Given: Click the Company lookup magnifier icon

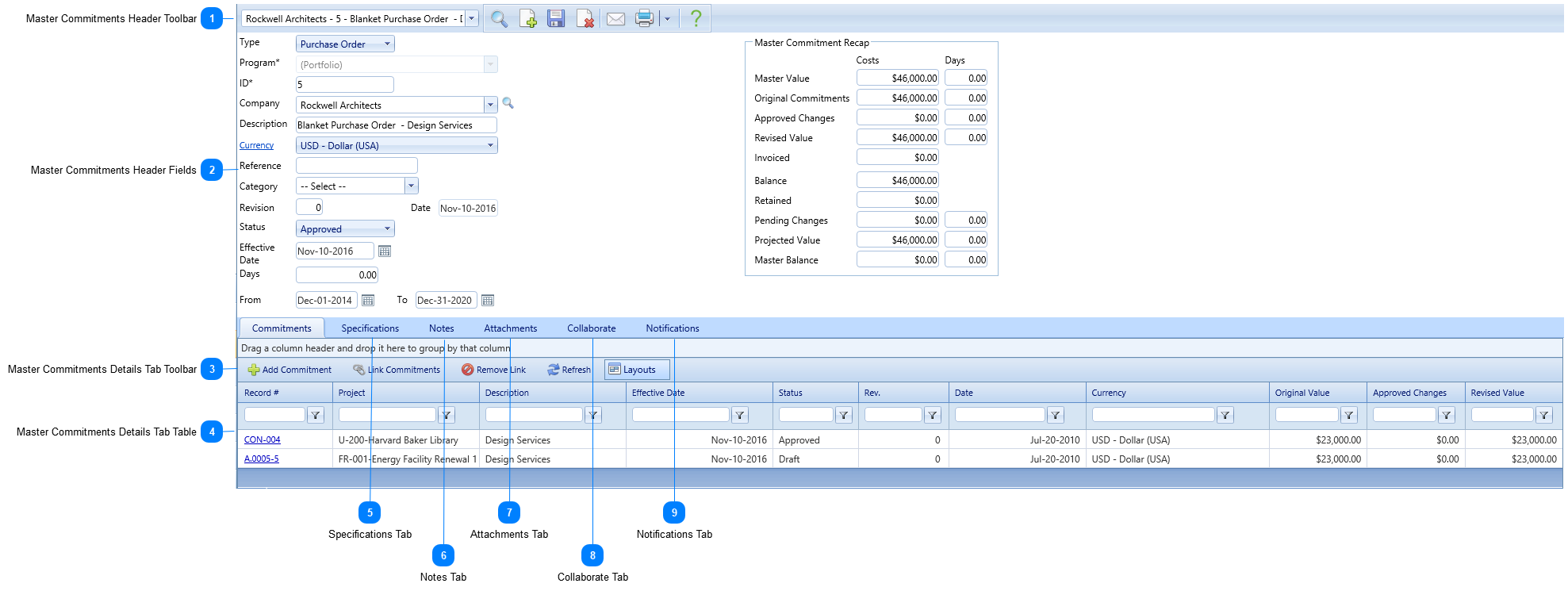Looking at the screenshot, I should pyautogui.click(x=508, y=103).
